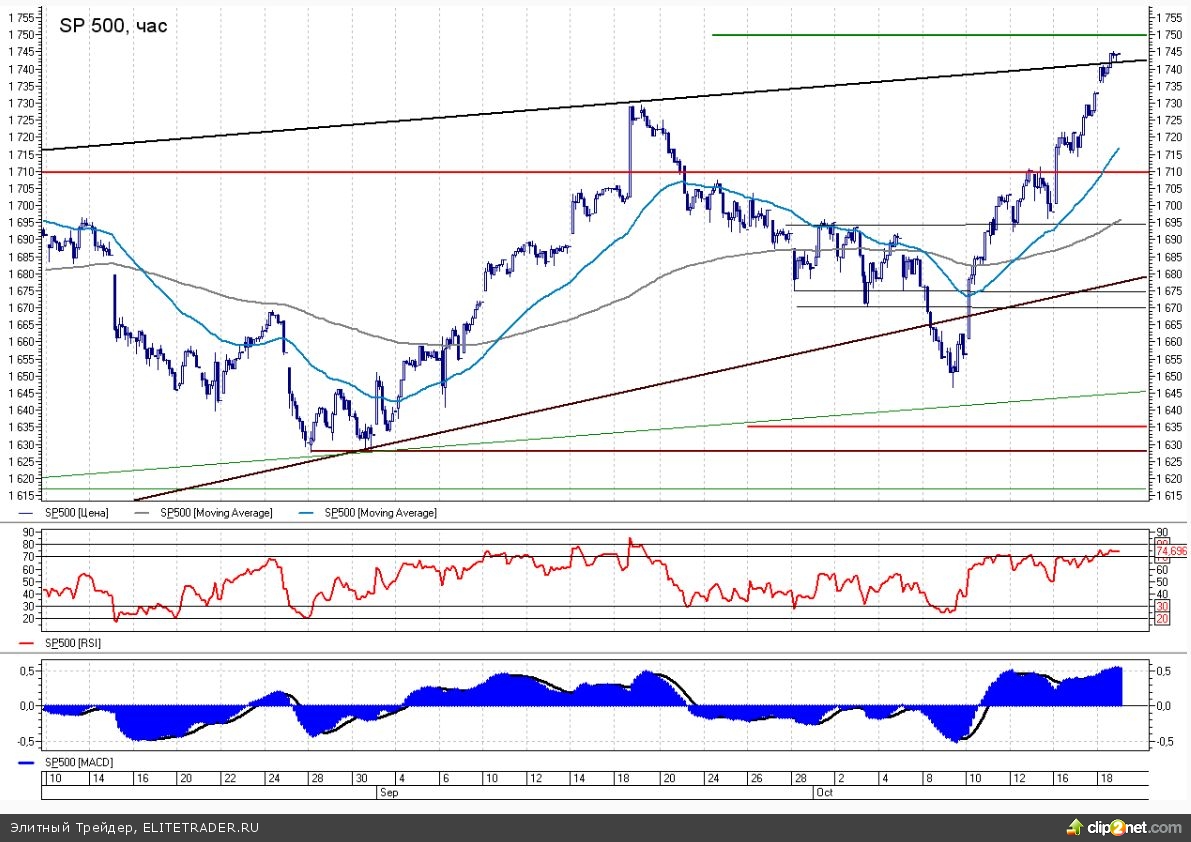1191x842 pixels.
Task: Click the red RSI value 74,696 label
Action: [x=1170, y=551]
